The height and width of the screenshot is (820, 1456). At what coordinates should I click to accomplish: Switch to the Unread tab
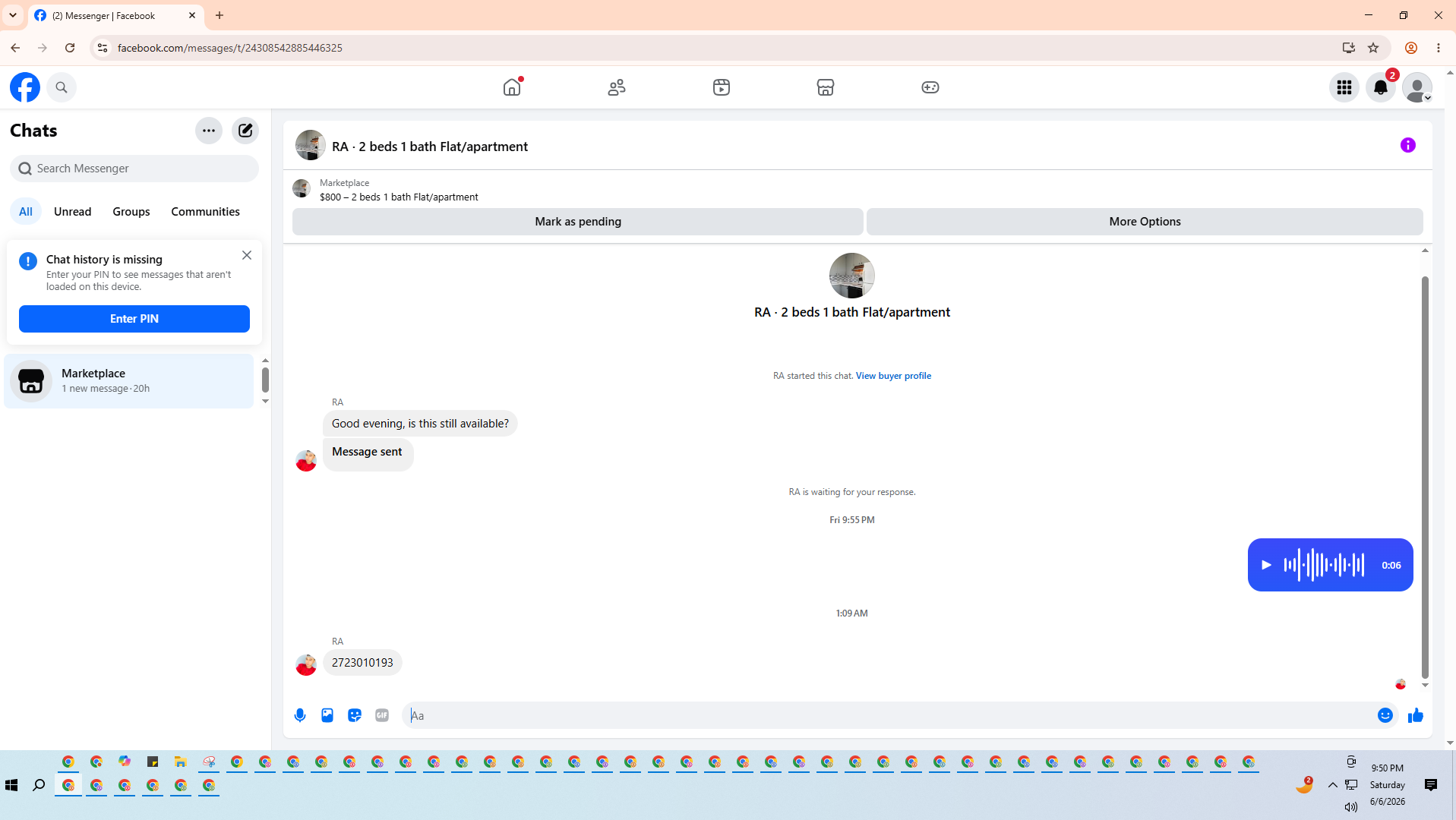click(73, 212)
